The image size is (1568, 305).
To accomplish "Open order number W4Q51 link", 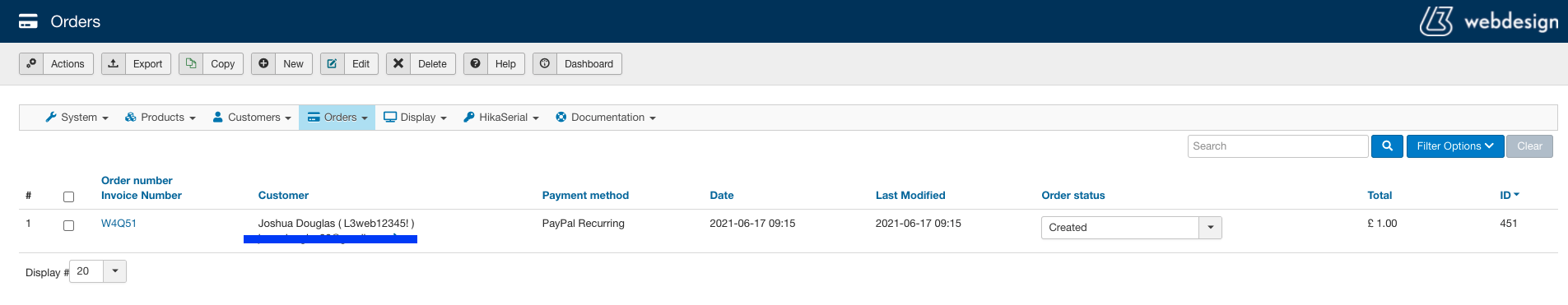I will coord(119,224).
